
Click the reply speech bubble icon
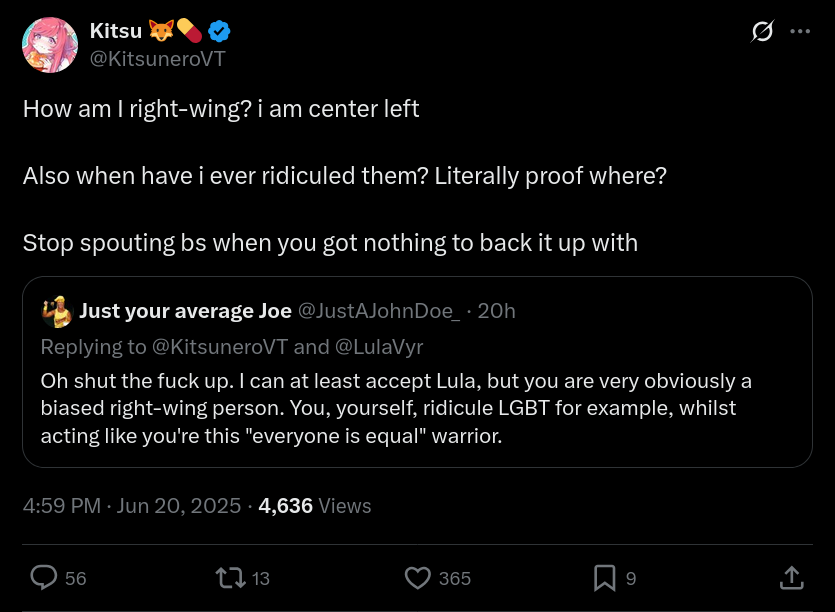pyautogui.click(x=44, y=577)
